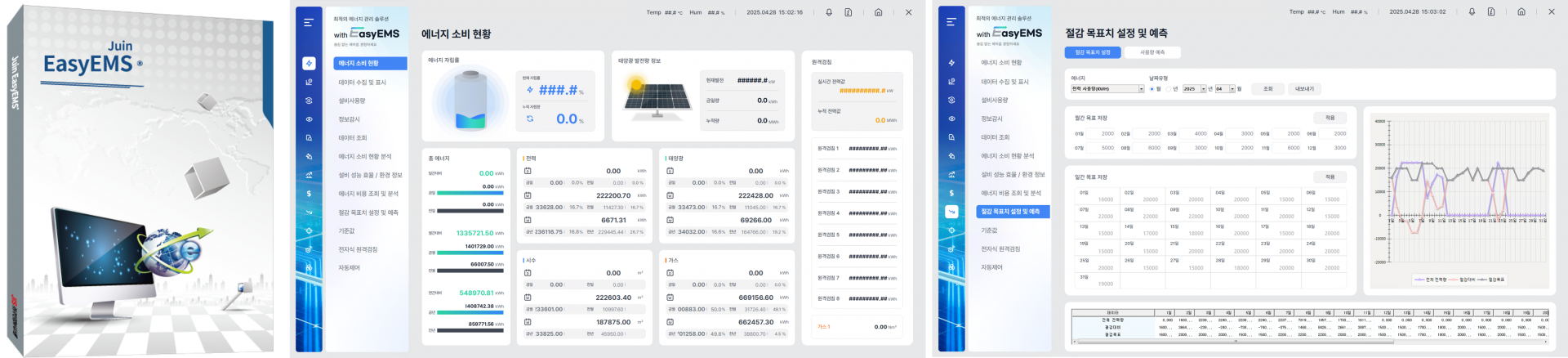Open 에너지 dropdown showing 전력 사용량(KWH)
Viewport: 1568px width, 358px height.
tap(1107, 89)
